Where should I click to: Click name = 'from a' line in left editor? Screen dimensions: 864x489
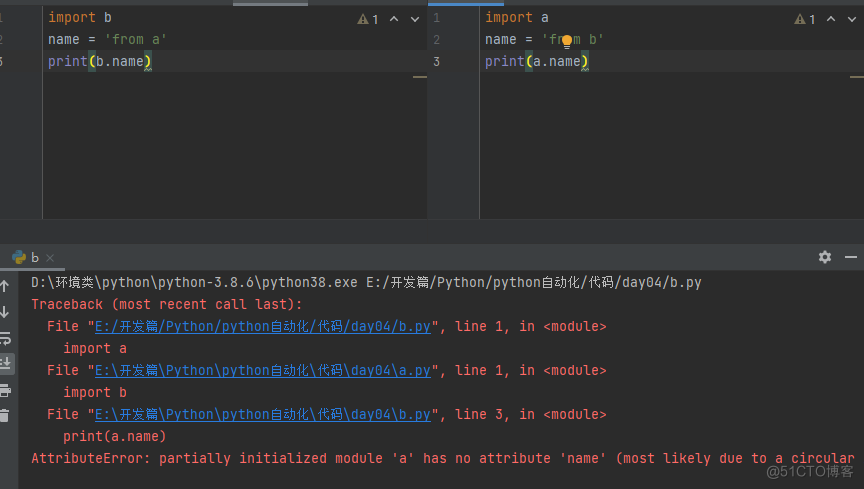107,40
